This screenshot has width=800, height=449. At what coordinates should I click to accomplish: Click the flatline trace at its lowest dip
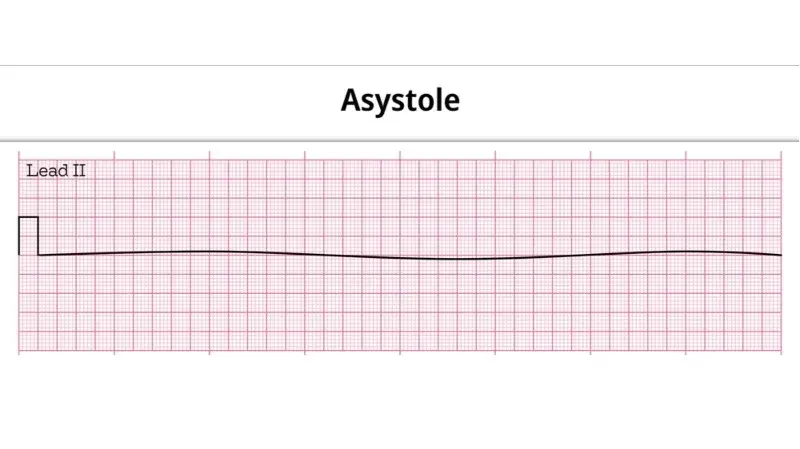449,259
